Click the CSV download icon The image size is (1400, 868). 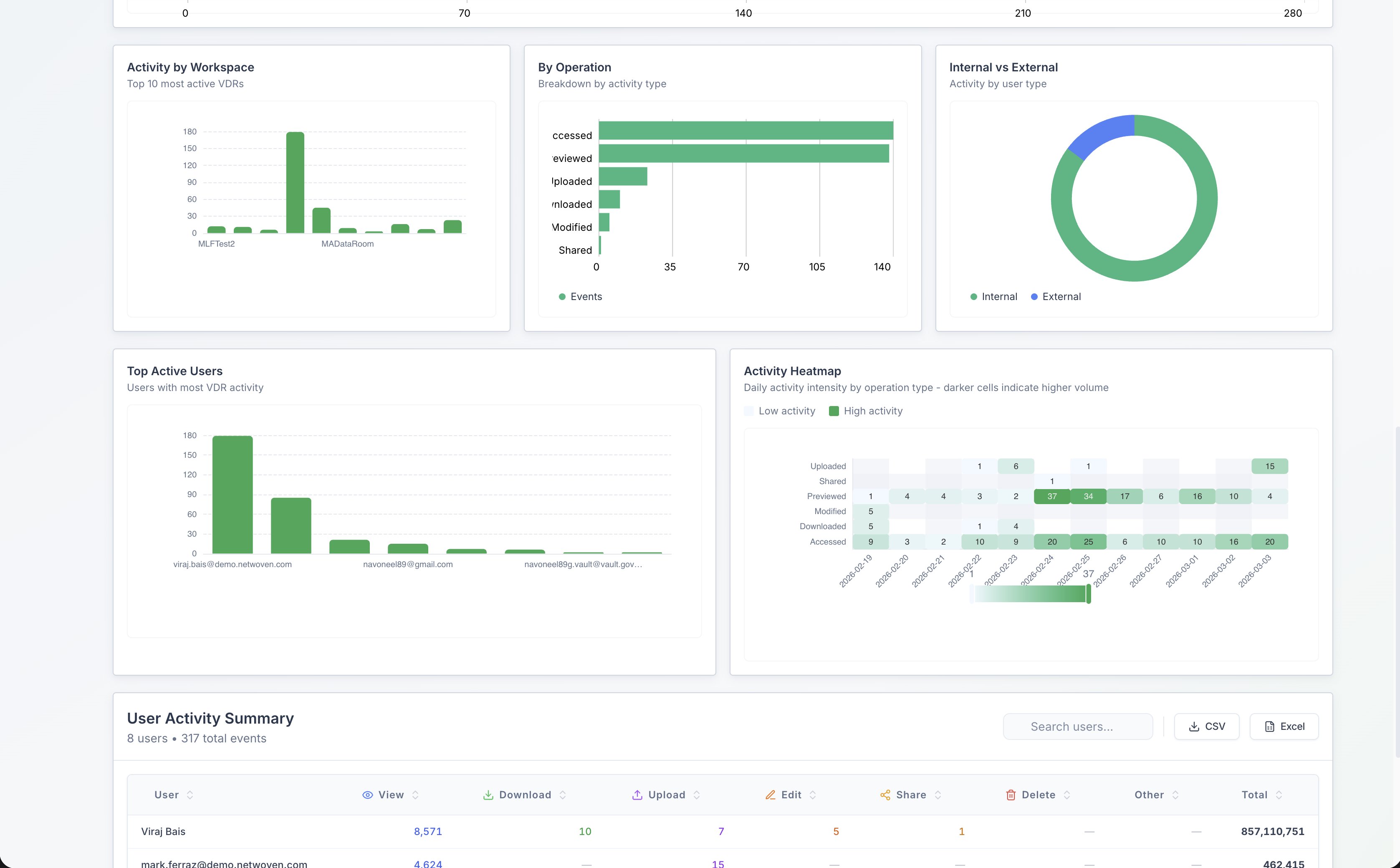[x=1194, y=726]
